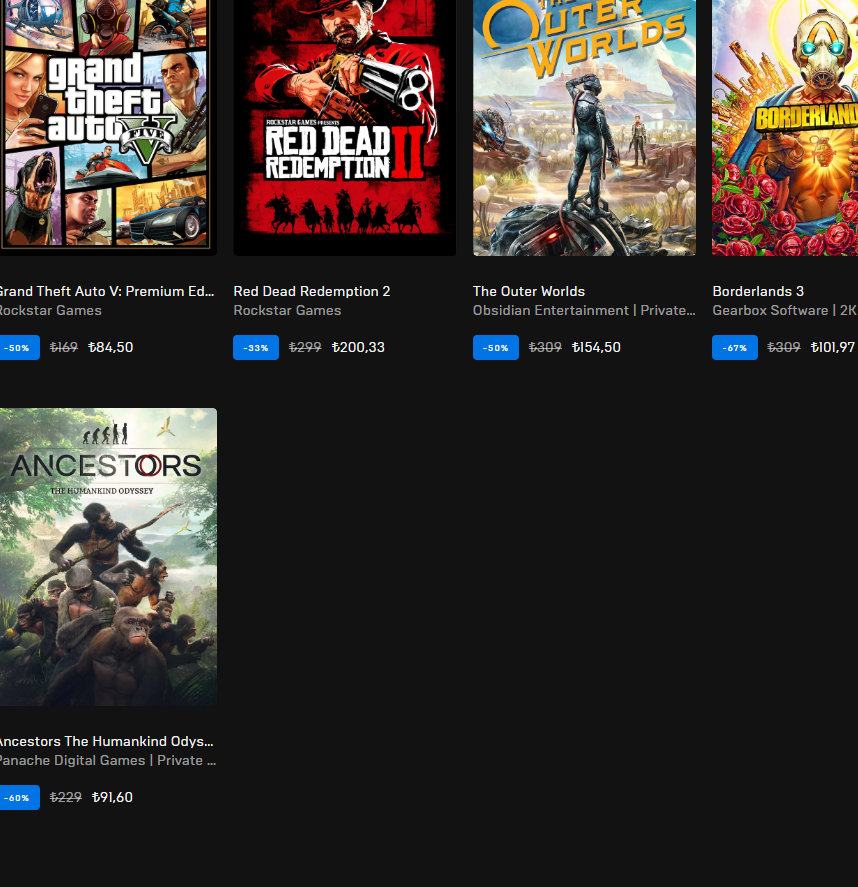Click Rockstar Games under Red Dead Redemption 2
The image size is (858, 887).
[287, 311]
